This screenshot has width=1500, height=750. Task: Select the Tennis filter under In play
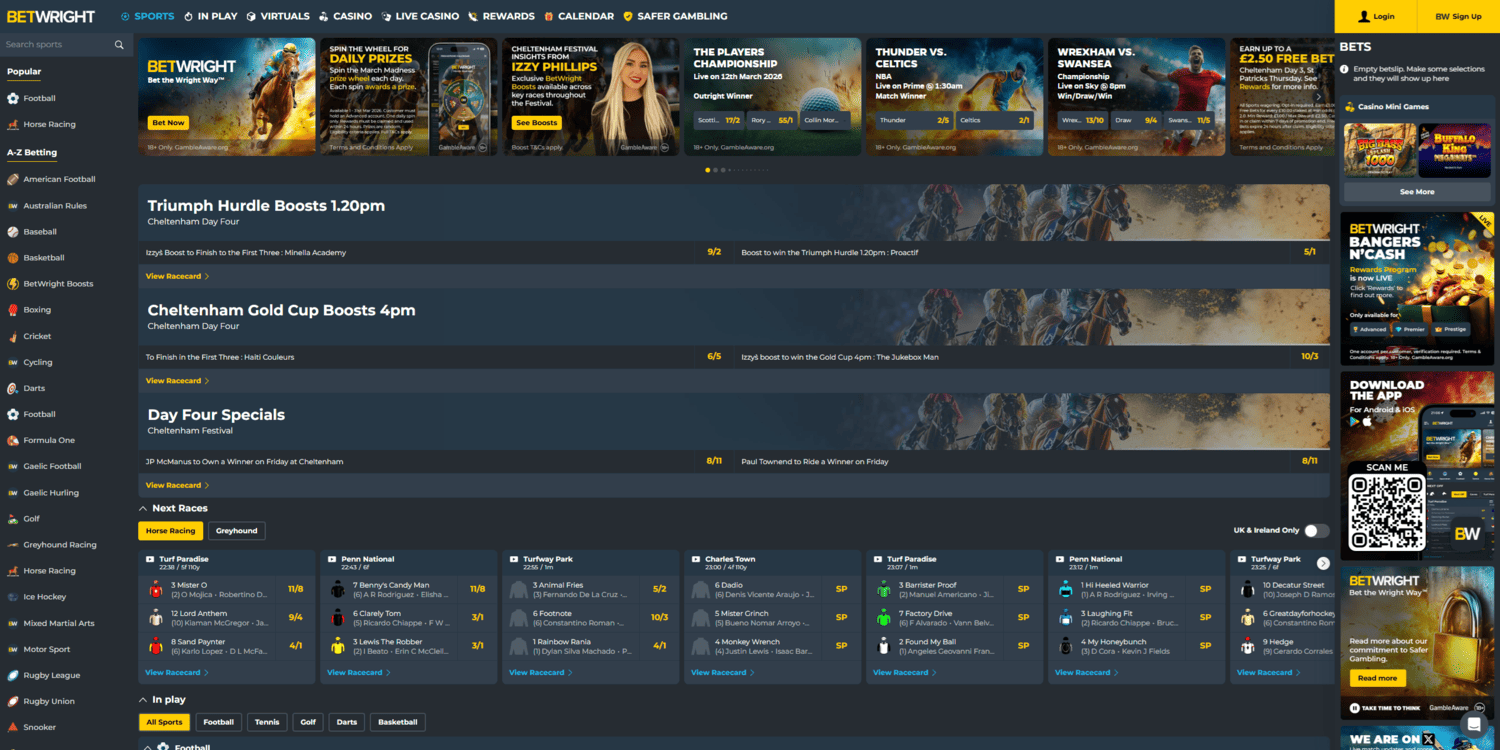pos(267,722)
